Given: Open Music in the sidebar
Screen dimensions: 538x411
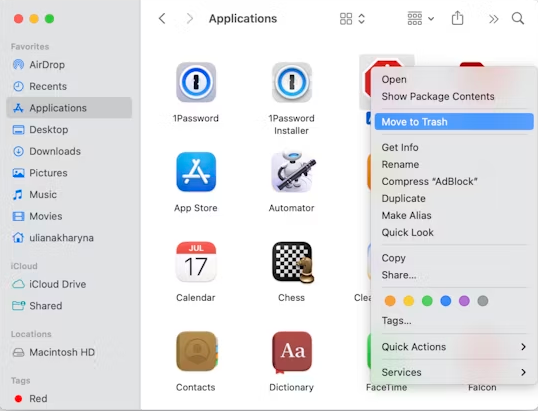Looking at the screenshot, I should 69,195.
